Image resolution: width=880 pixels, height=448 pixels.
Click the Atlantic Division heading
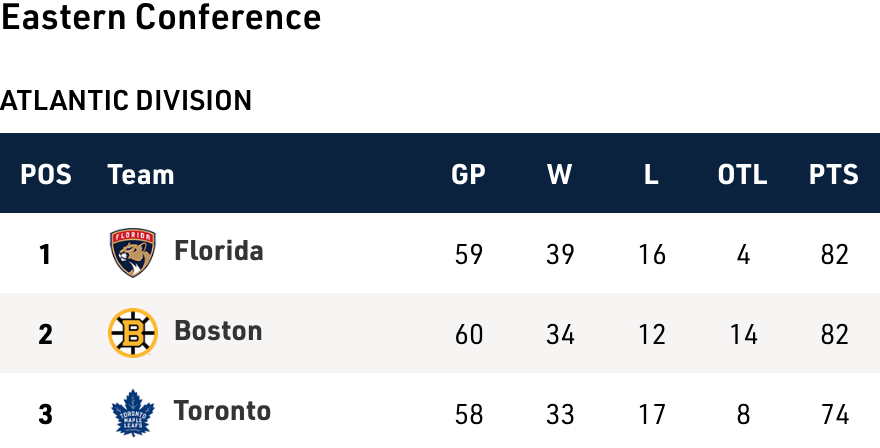pos(126,101)
